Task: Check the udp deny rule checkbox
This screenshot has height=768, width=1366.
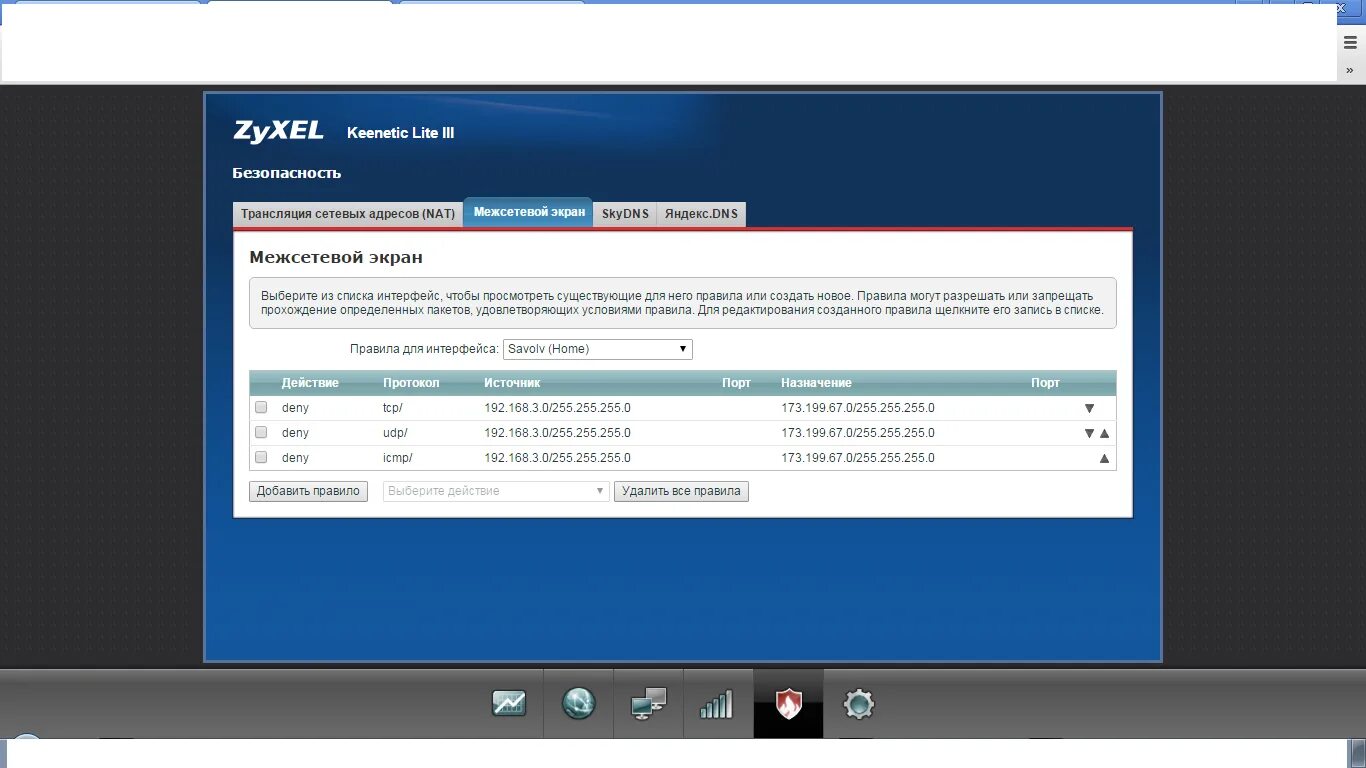Action: [261, 432]
